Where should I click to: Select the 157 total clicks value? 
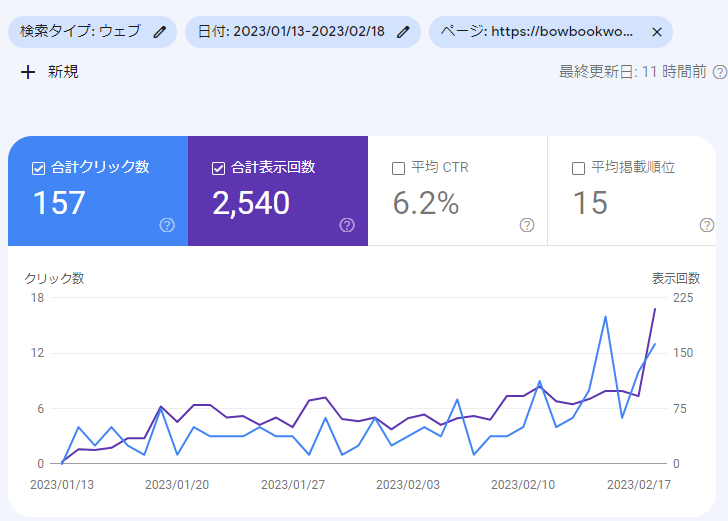[x=59, y=203]
